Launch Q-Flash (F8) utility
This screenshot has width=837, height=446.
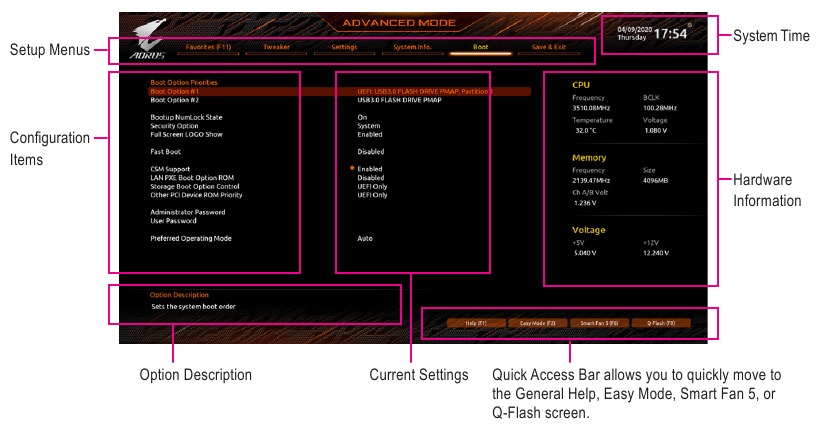tap(660, 323)
